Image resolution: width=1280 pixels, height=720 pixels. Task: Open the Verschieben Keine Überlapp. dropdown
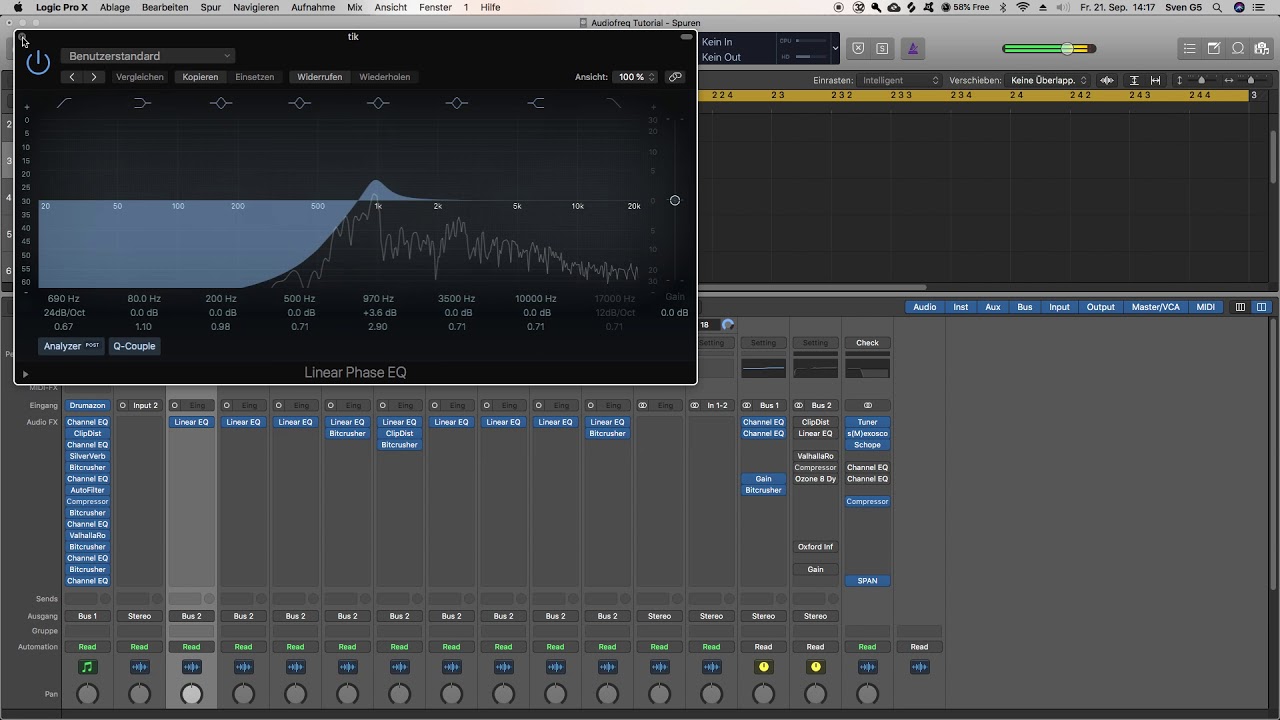(x=1048, y=80)
